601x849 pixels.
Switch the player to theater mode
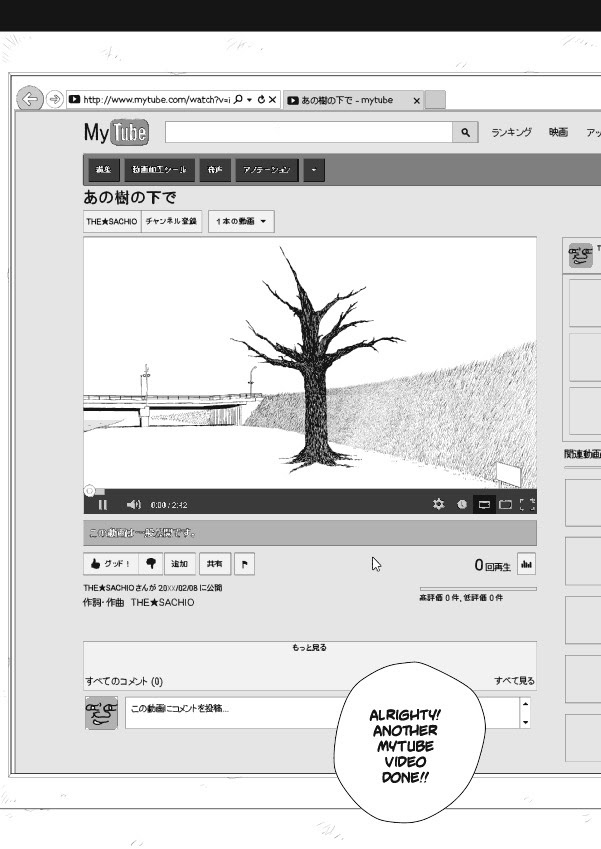pos(484,505)
